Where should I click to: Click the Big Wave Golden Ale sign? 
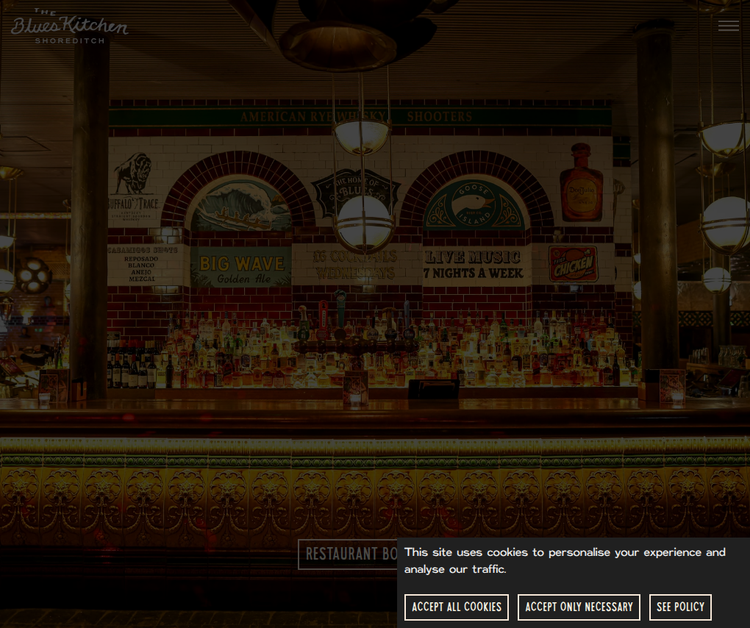tap(240, 266)
